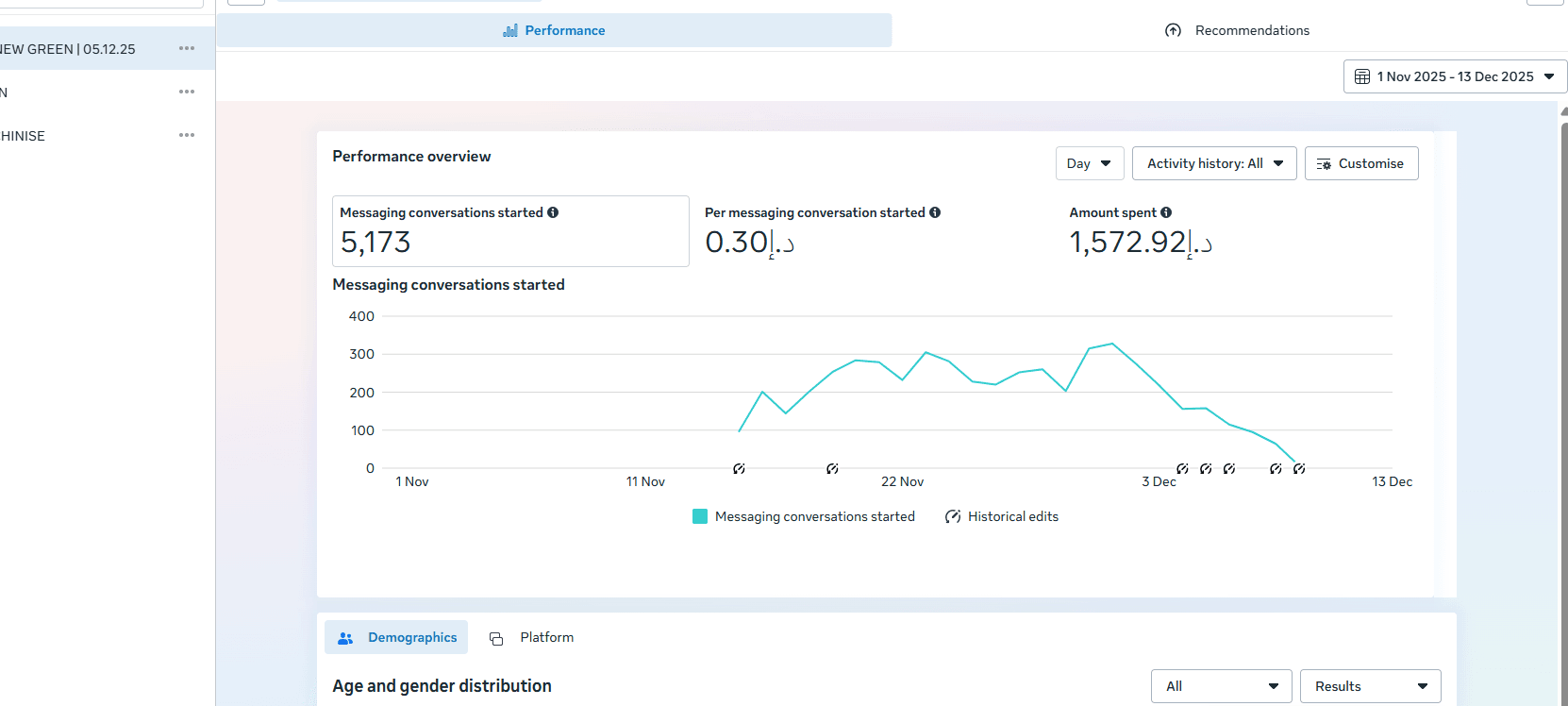Select the HINISE campaign row
The width and height of the screenshot is (1568, 706).
click(x=107, y=135)
